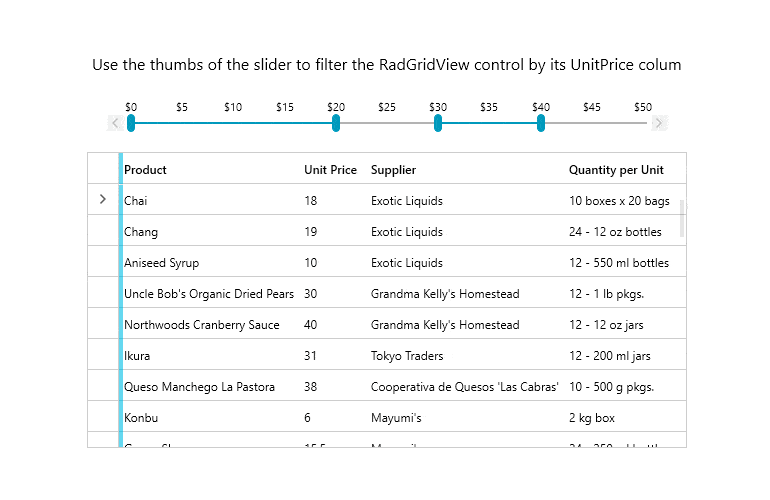Image resolution: width=770 pixels, height=500 pixels.
Task: Select the slider thumb at $40
Action: tap(541, 123)
